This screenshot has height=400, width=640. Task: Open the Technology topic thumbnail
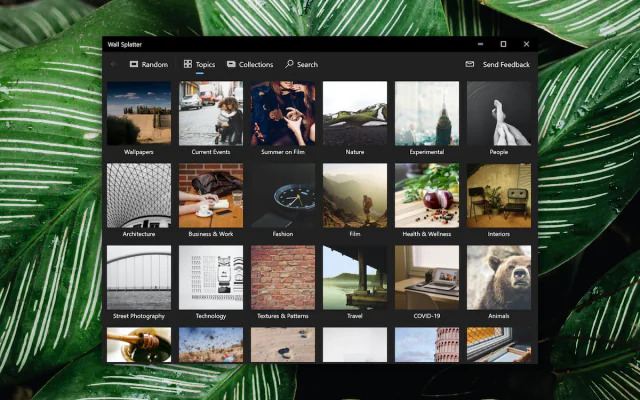211,278
